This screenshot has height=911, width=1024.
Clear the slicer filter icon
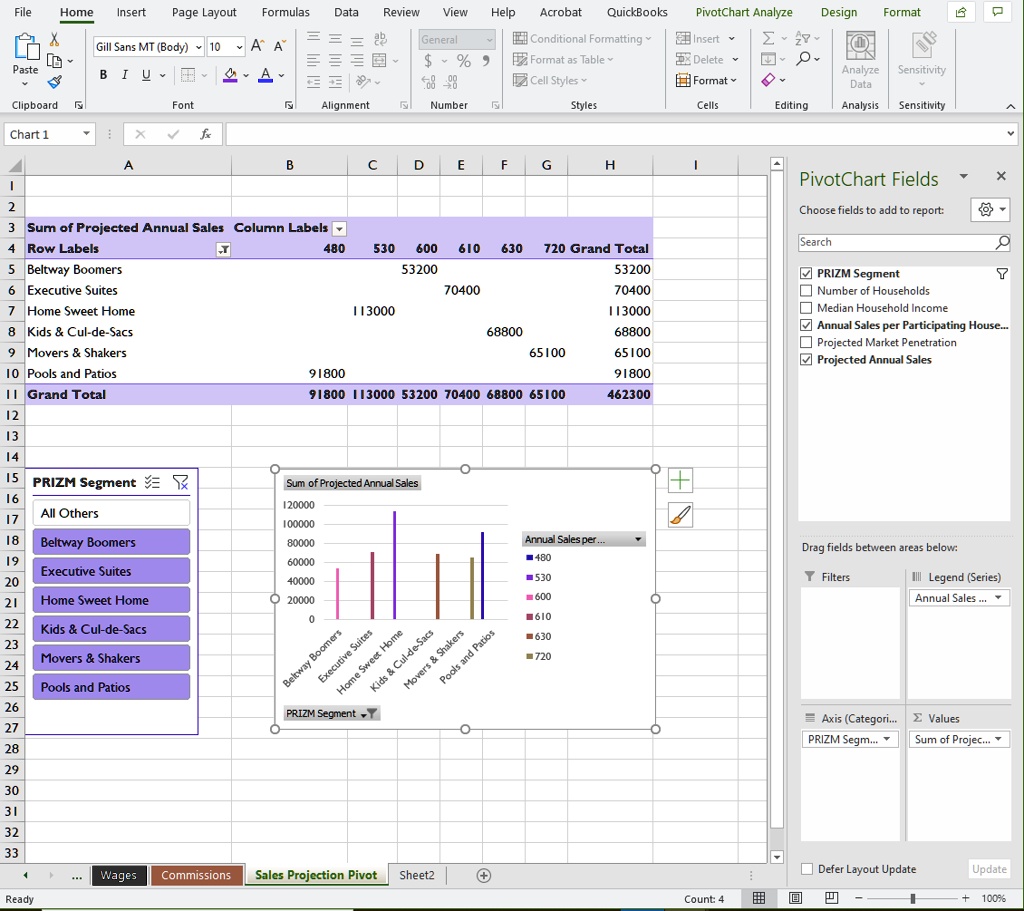tap(181, 482)
